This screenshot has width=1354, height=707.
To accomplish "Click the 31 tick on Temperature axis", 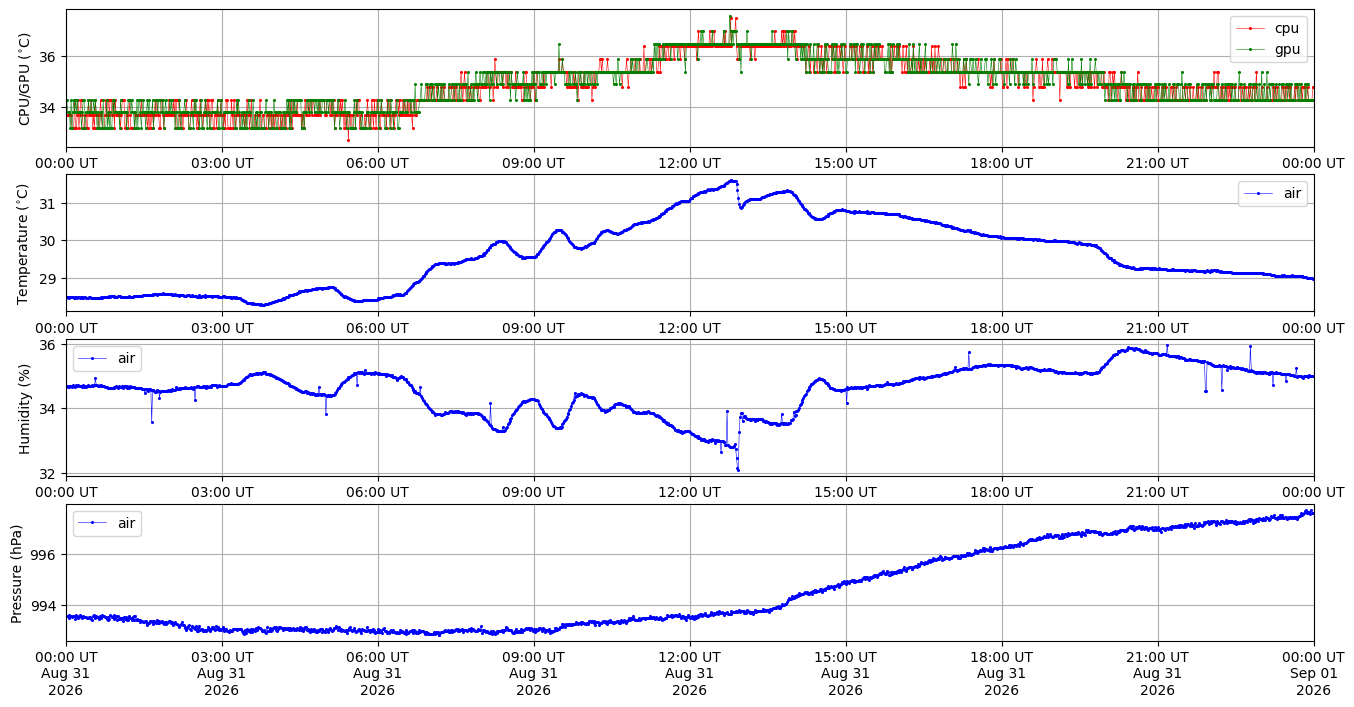I will click(x=50, y=203).
